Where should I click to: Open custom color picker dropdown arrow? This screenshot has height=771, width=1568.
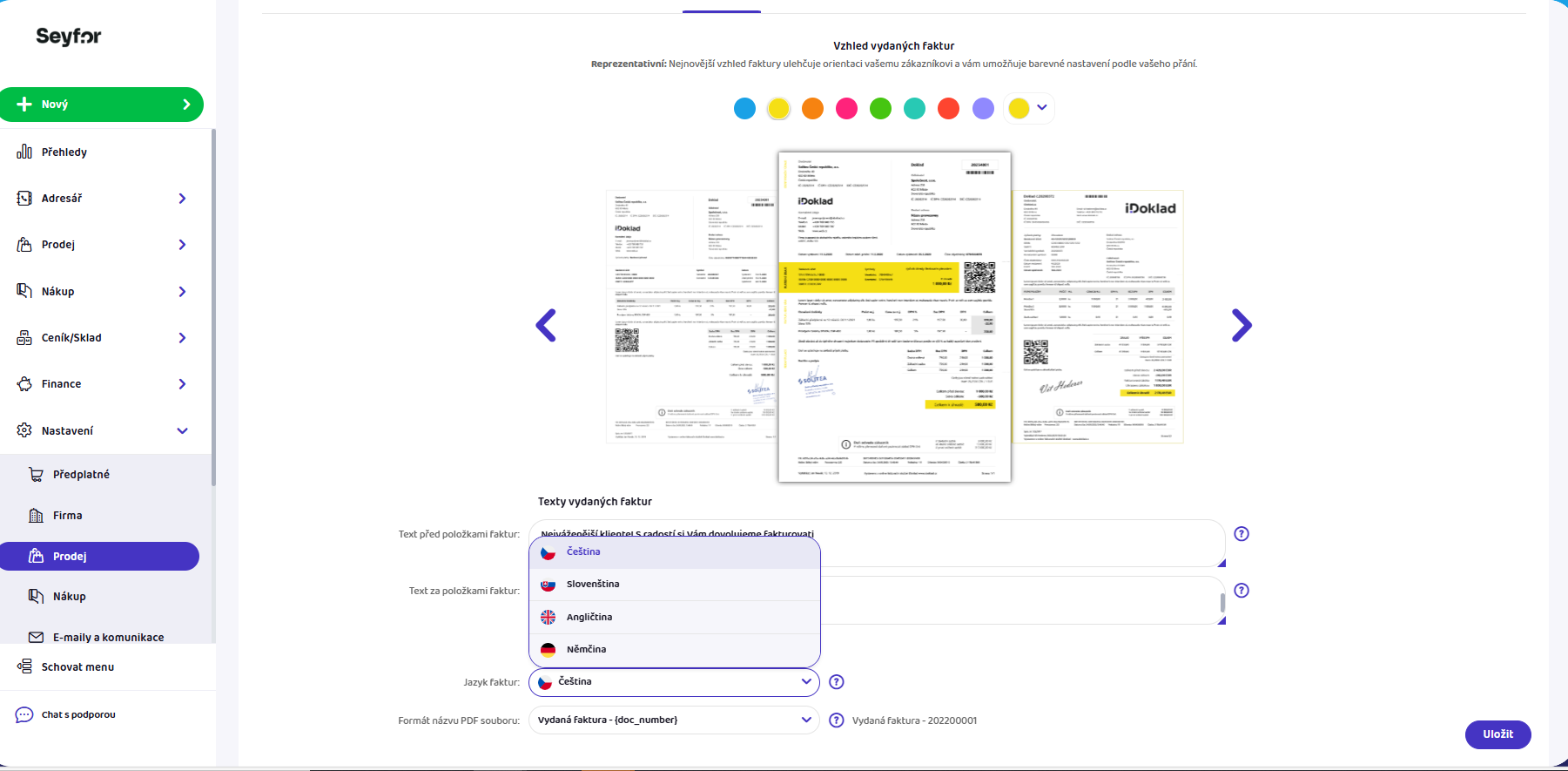coord(1042,108)
